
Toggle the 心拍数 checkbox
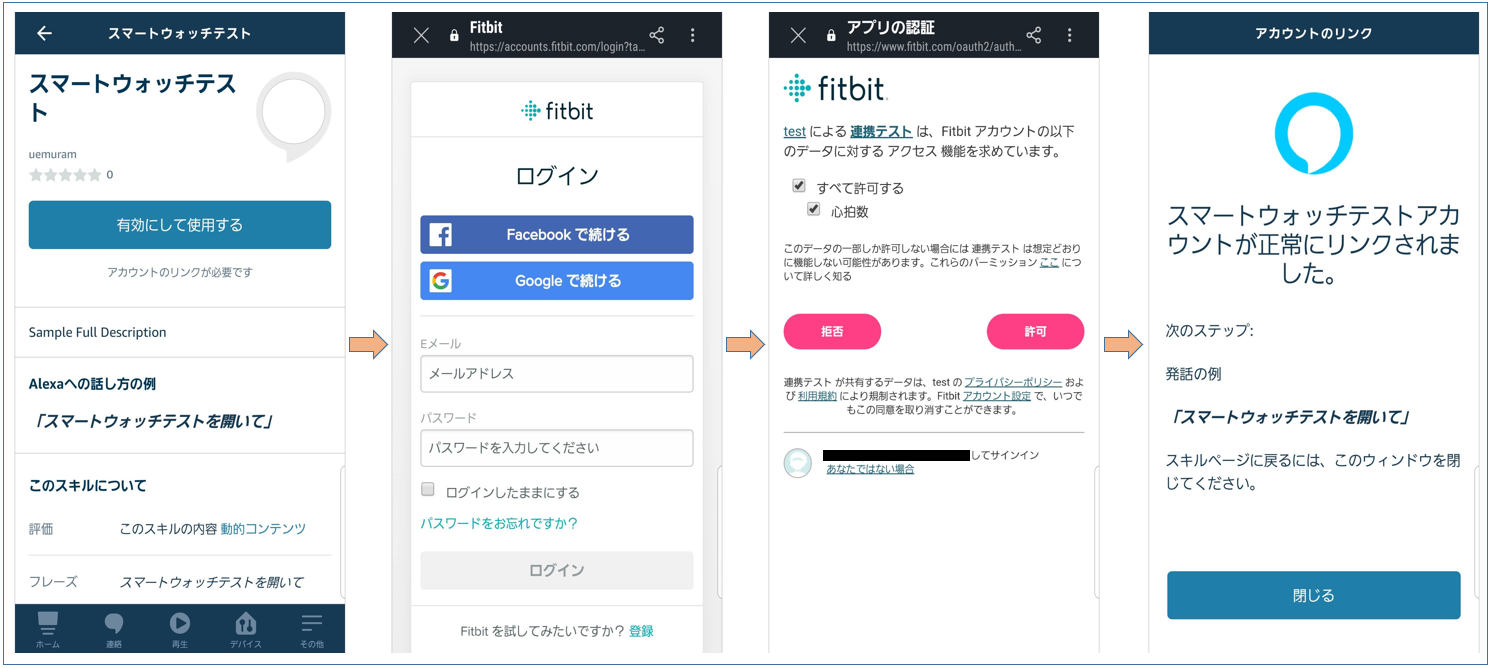813,207
